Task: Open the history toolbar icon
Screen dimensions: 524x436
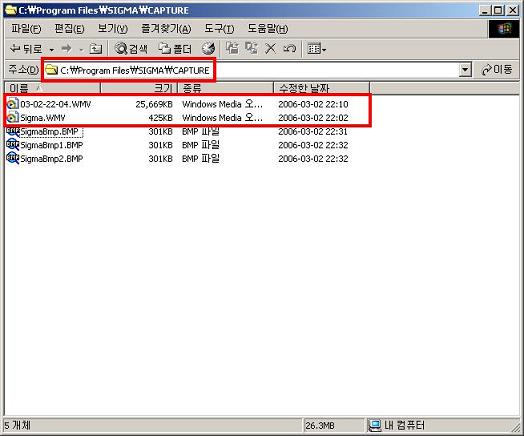Action: (x=208, y=49)
